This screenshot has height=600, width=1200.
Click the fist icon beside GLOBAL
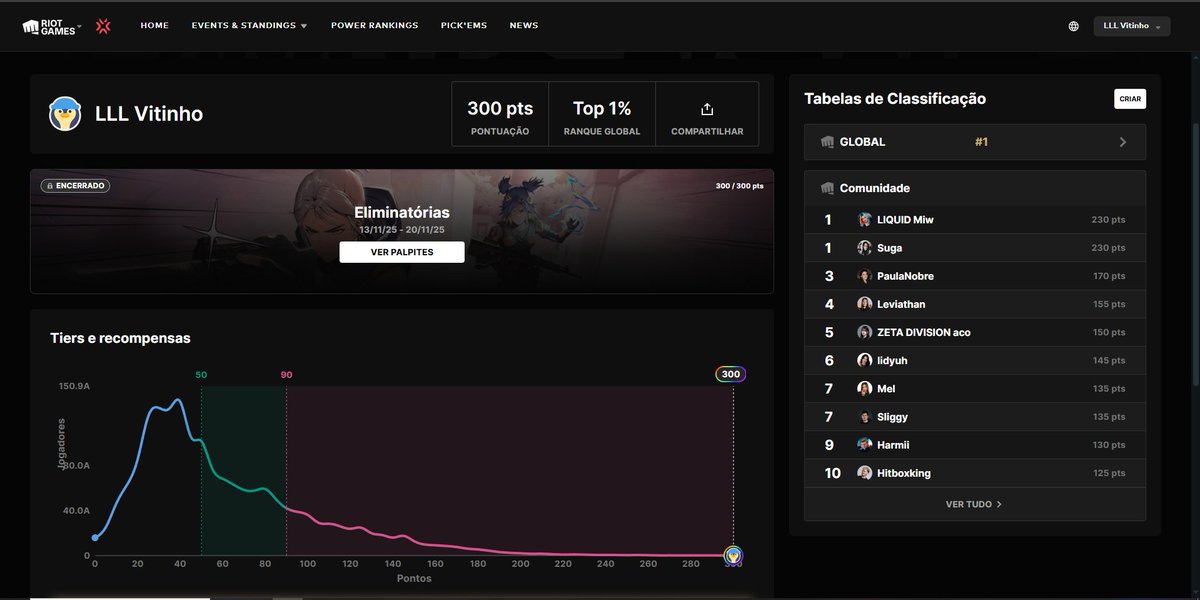coord(827,142)
